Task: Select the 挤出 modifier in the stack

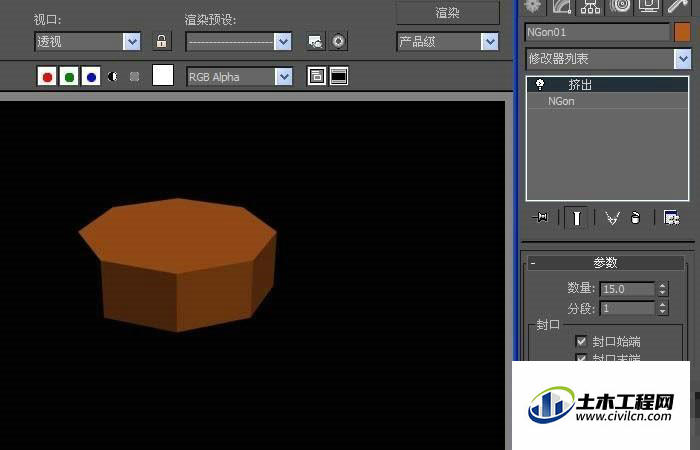Action: tap(608, 84)
